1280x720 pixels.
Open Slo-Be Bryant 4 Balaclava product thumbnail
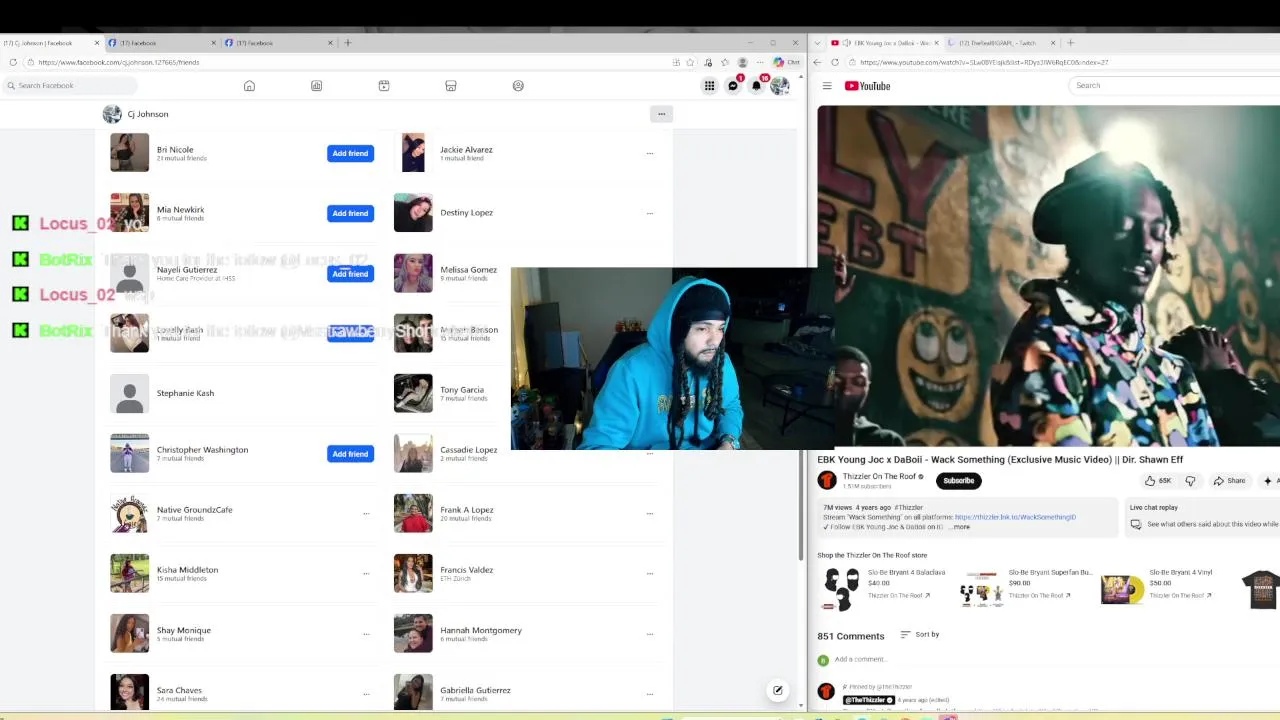click(840, 588)
